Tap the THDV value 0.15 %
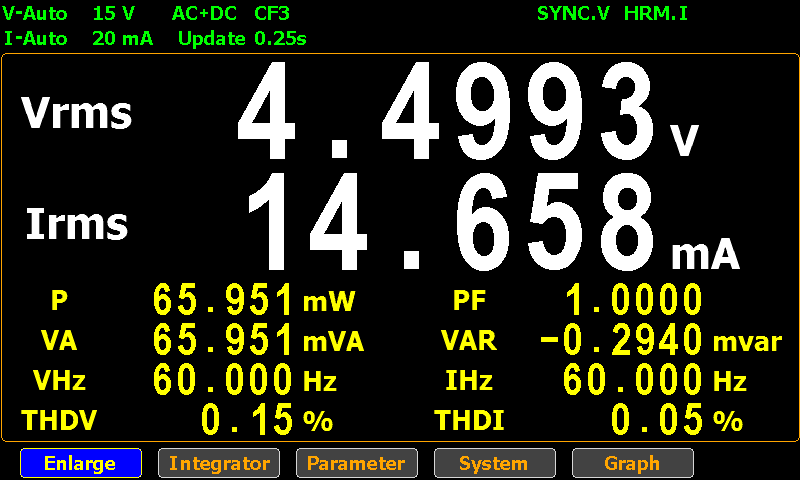The image size is (800, 480). [x=248, y=420]
